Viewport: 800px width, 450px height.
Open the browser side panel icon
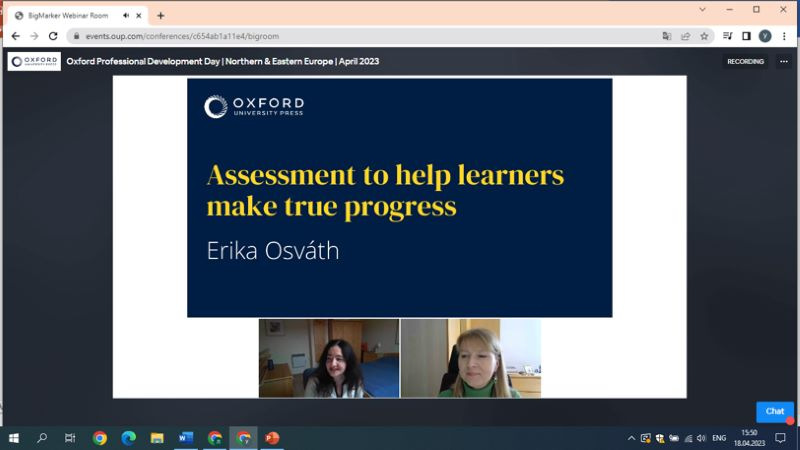(746, 36)
